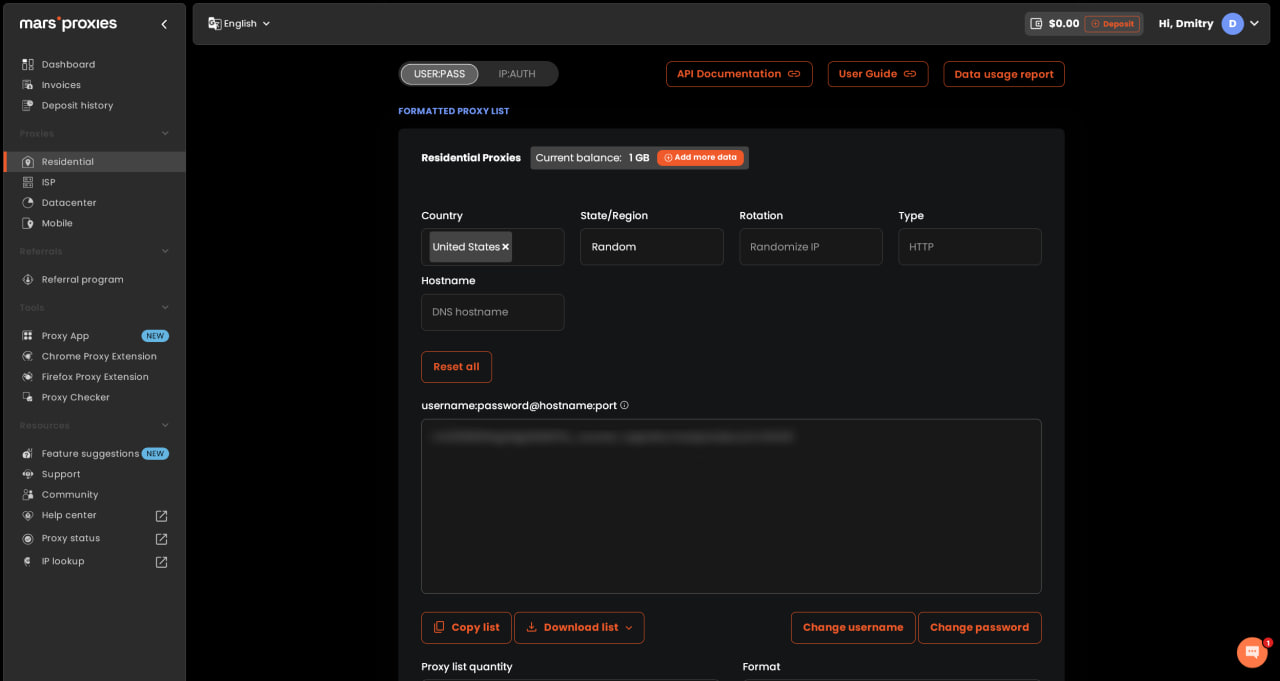The image size is (1280, 681).
Task: Open the English language dropdown
Action: (x=239, y=23)
